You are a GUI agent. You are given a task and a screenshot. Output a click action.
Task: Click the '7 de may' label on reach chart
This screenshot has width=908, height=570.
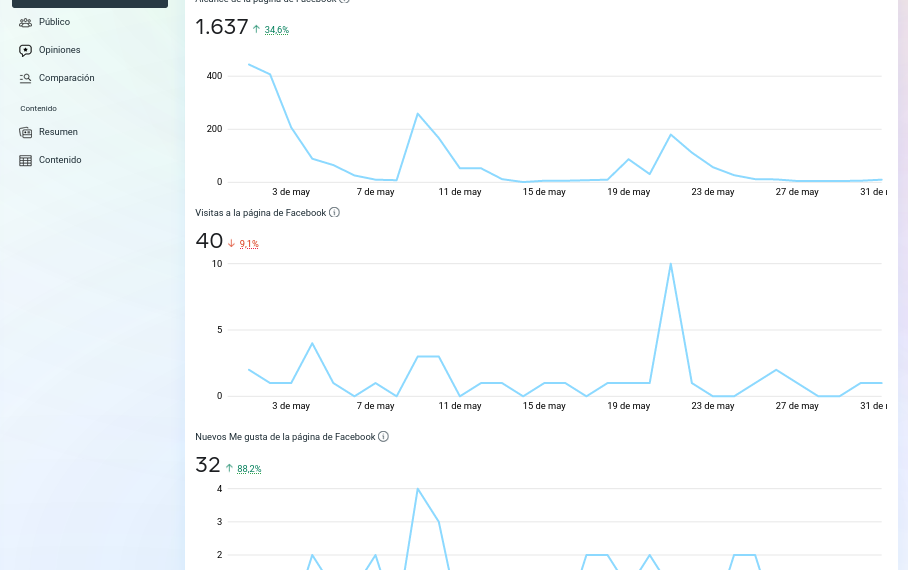pyautogui.click(x=375, y=192)
